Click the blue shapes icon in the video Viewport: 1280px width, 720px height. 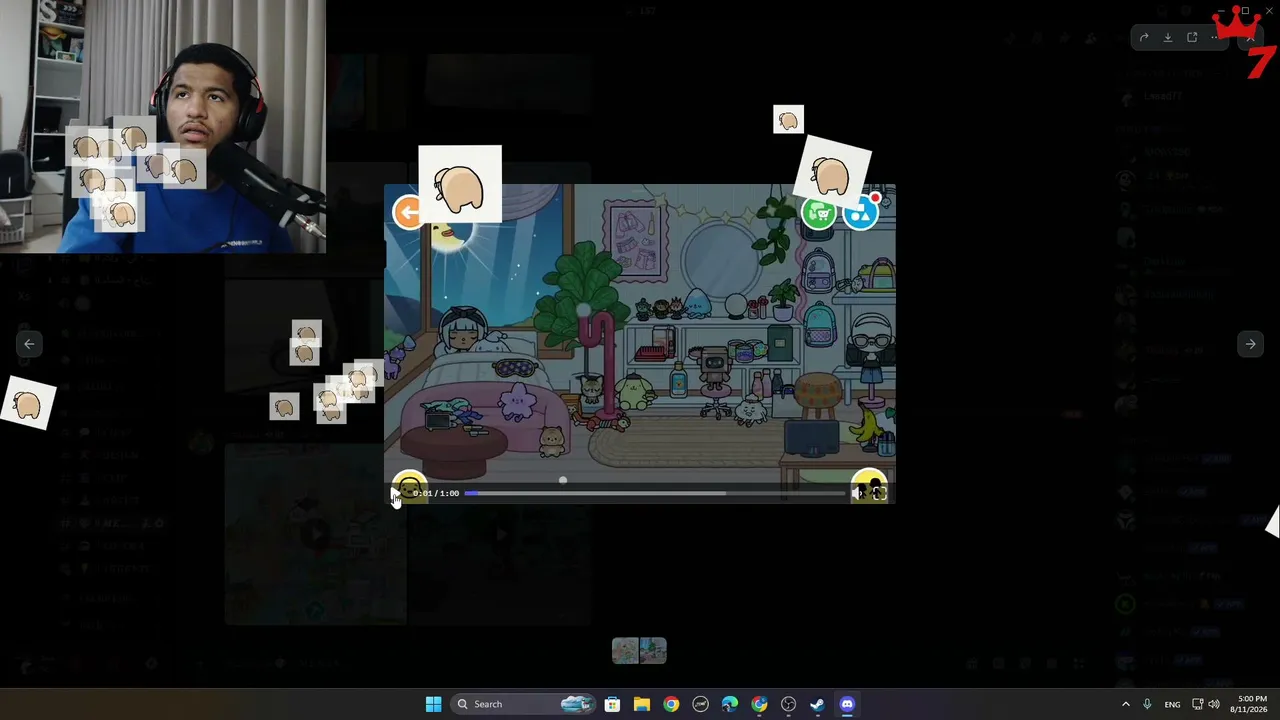coord(860,213)
